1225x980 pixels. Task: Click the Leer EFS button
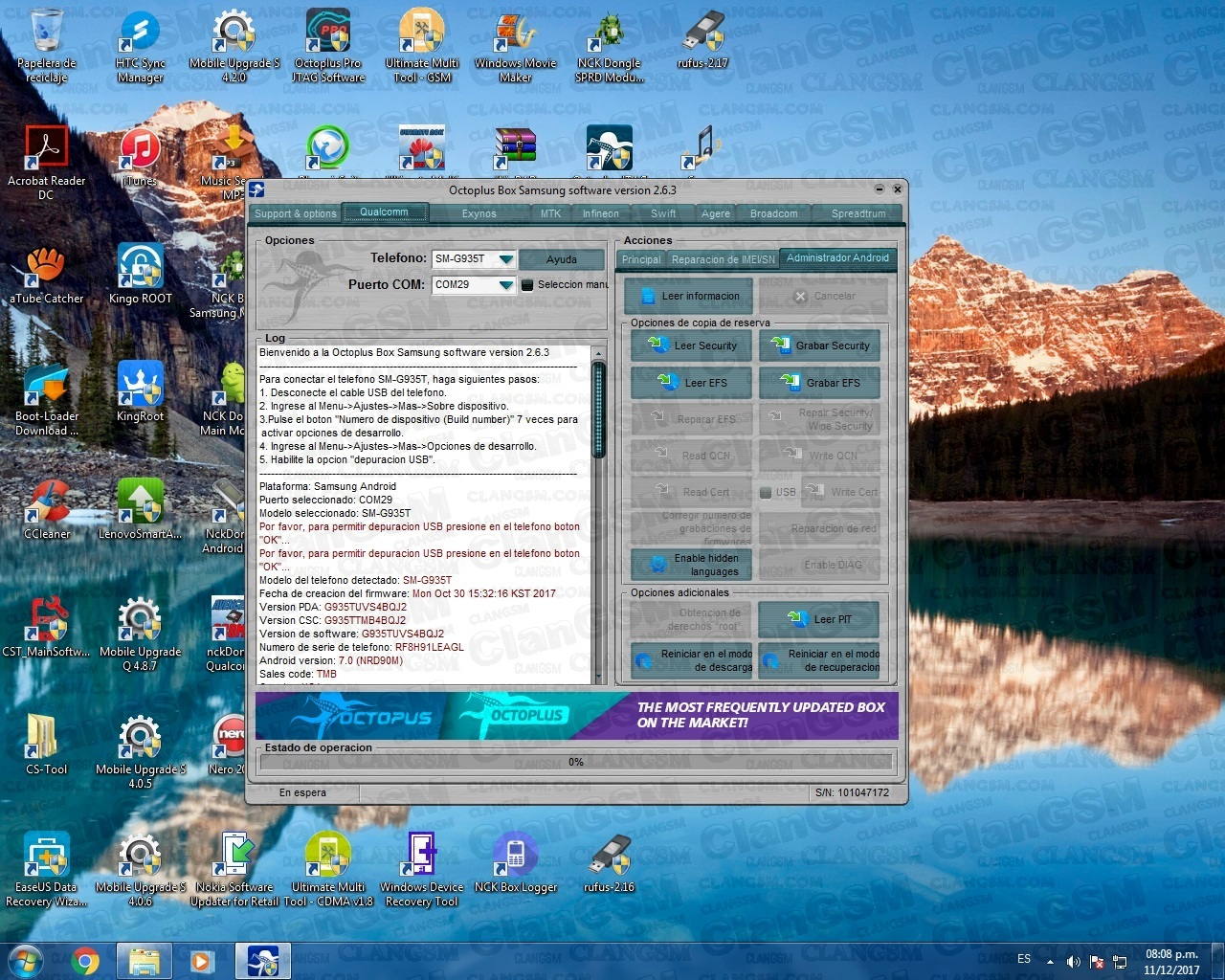pos(692,383)
